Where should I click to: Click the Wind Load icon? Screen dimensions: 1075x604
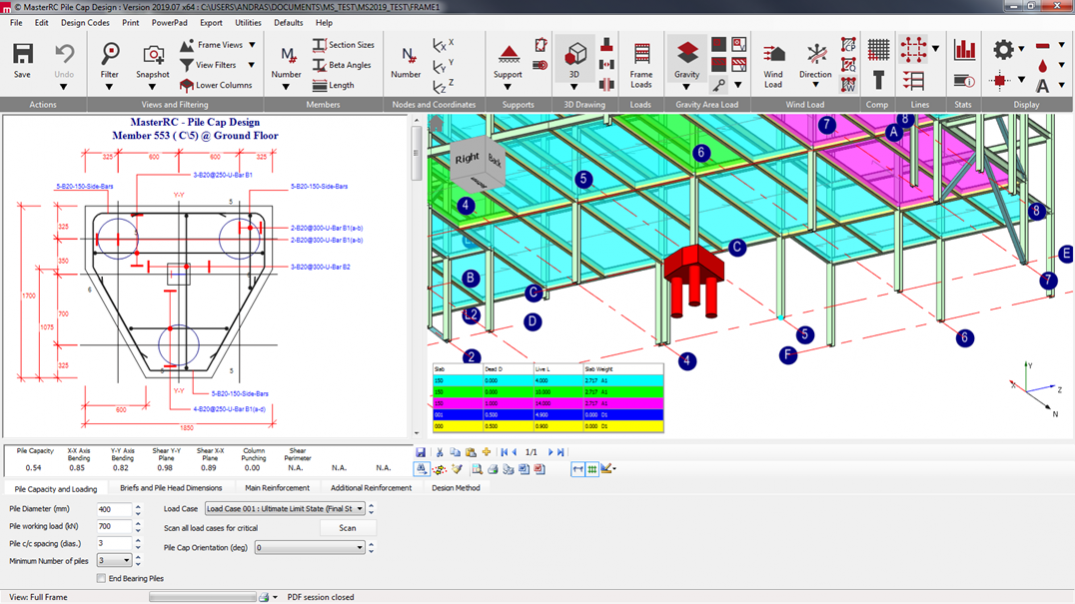coord(773,54)
